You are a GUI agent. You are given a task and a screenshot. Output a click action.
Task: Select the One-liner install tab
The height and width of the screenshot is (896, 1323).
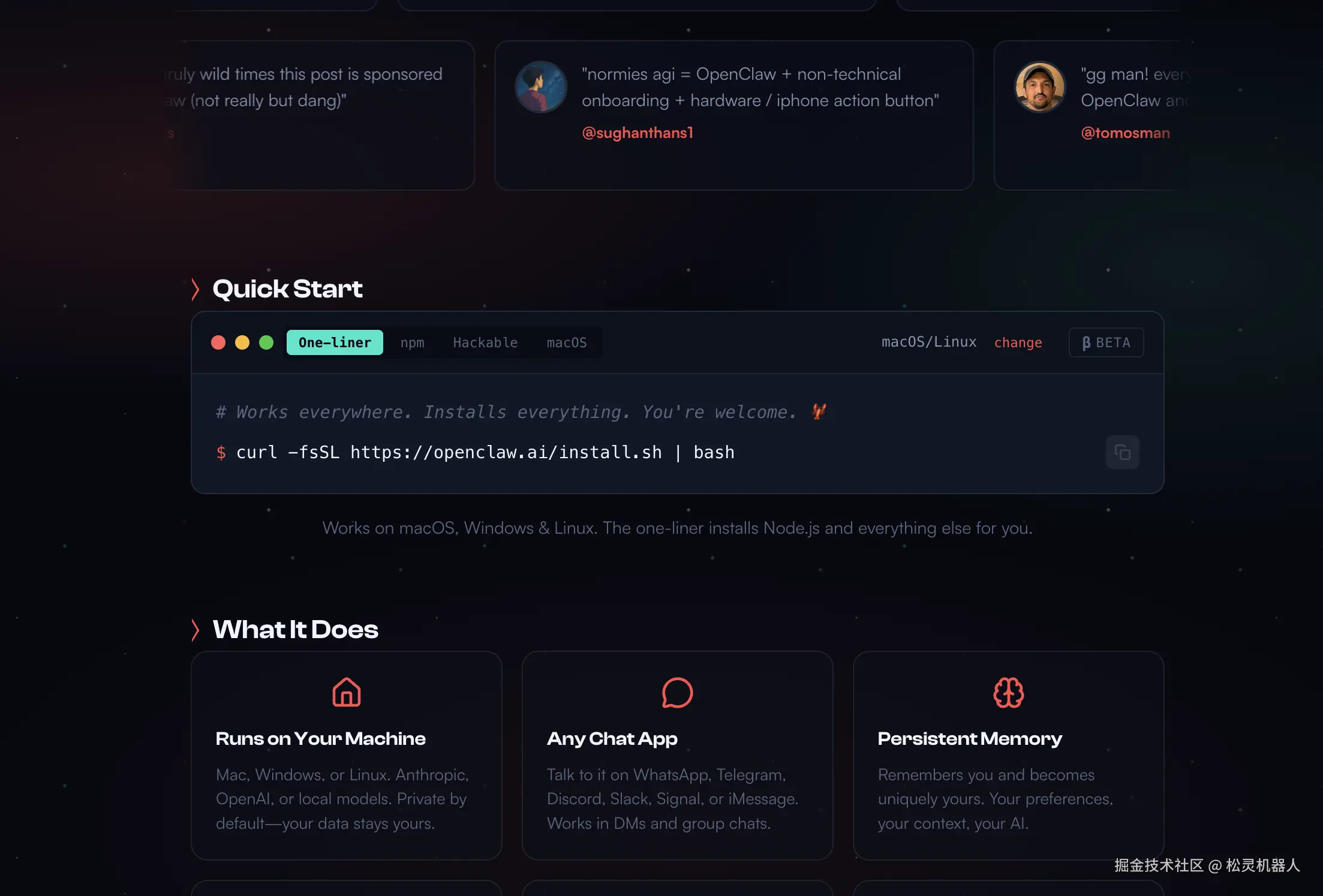tap(335, 342)
